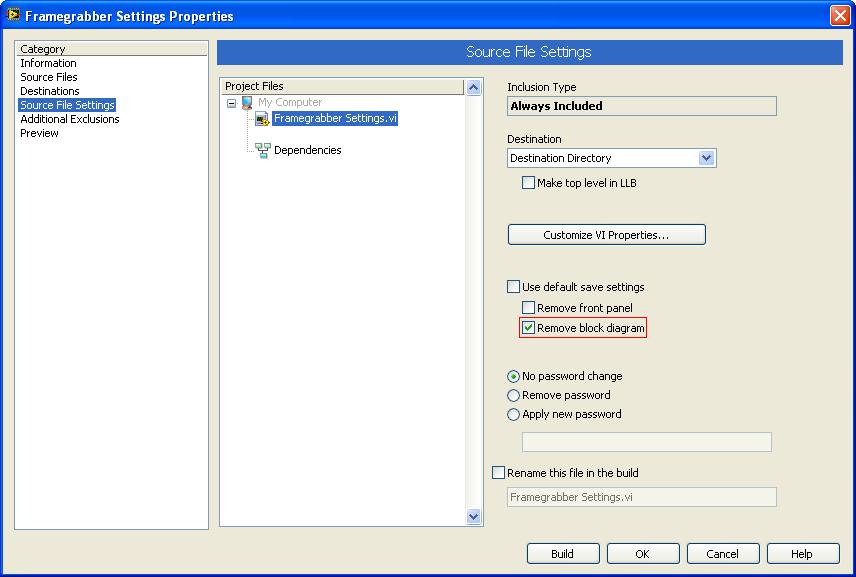Click the project files scroll up arrow

474,87
